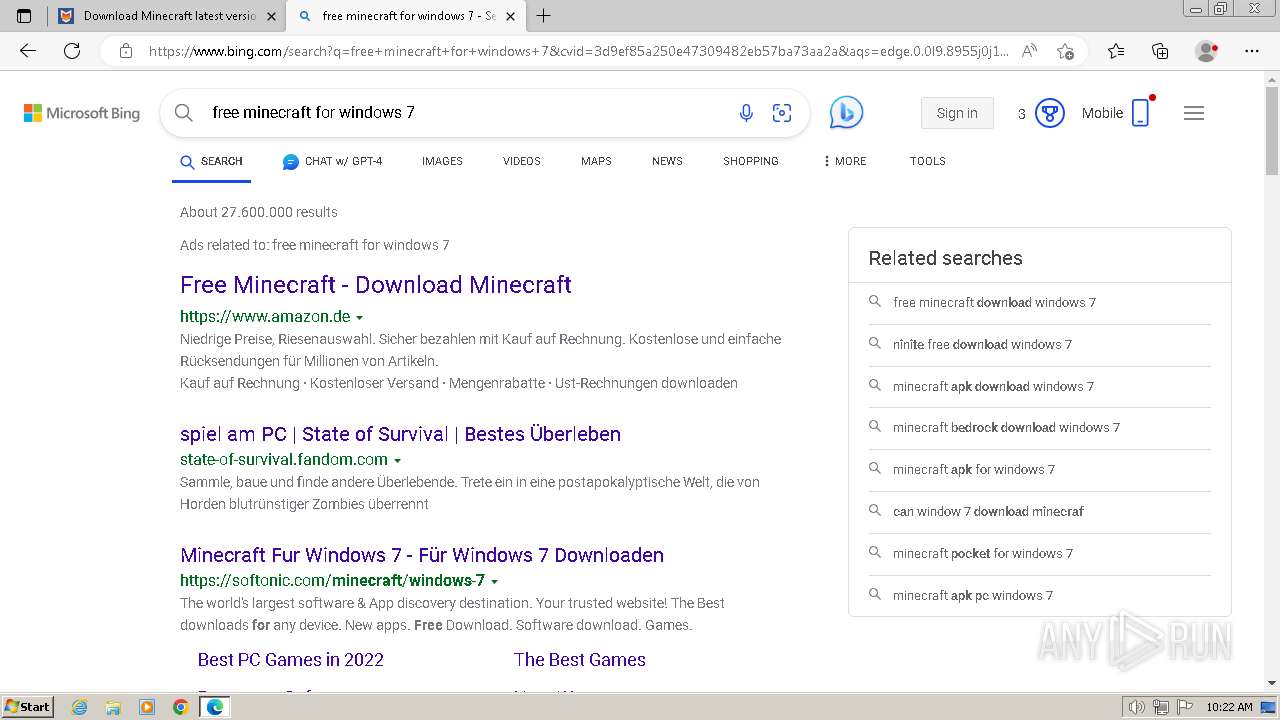Select related search minecraft apk for windows 7
Image resolution: width=1280 pixels, height=720 pixels.
(x=1039, y=469)
